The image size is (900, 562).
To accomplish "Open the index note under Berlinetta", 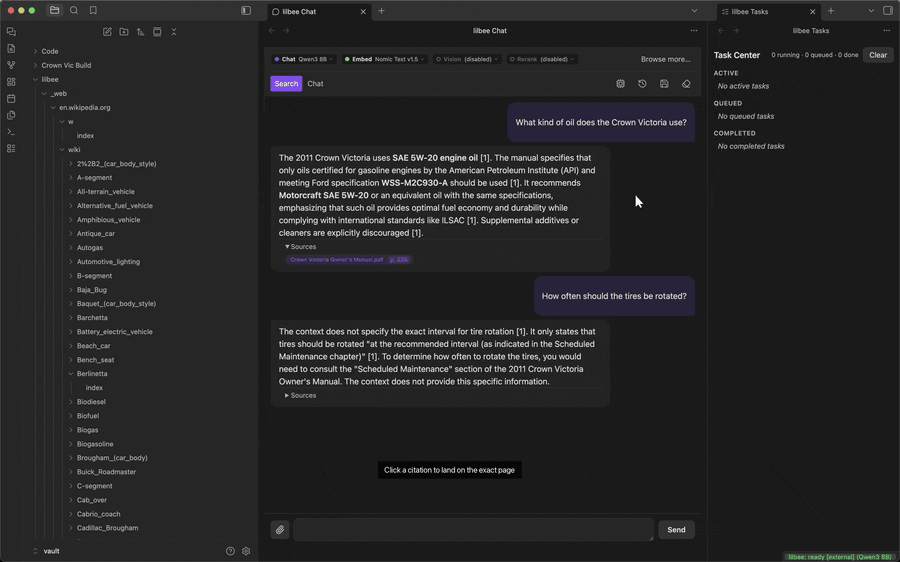I will (x=94, y=388).
